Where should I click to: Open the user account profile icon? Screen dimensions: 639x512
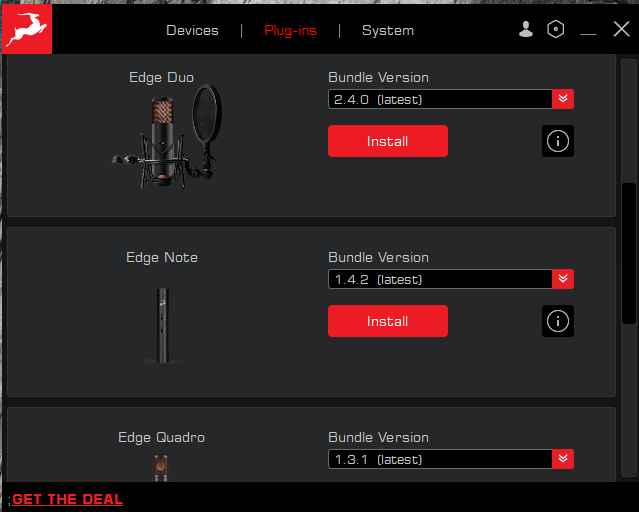coord(526,29)
